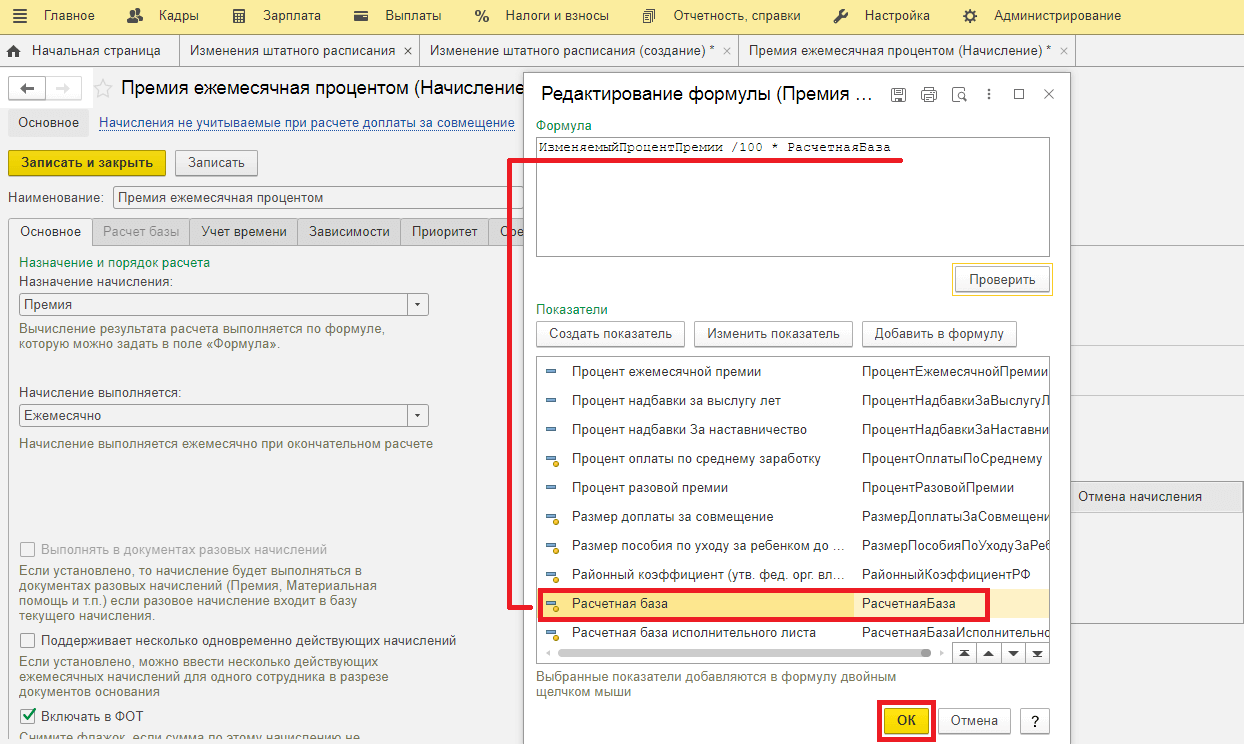The height and width of the screenshot is (744, 1244).
Task: Uncheck the "Включать в ФОТ" checkbox
Action: 28,716
